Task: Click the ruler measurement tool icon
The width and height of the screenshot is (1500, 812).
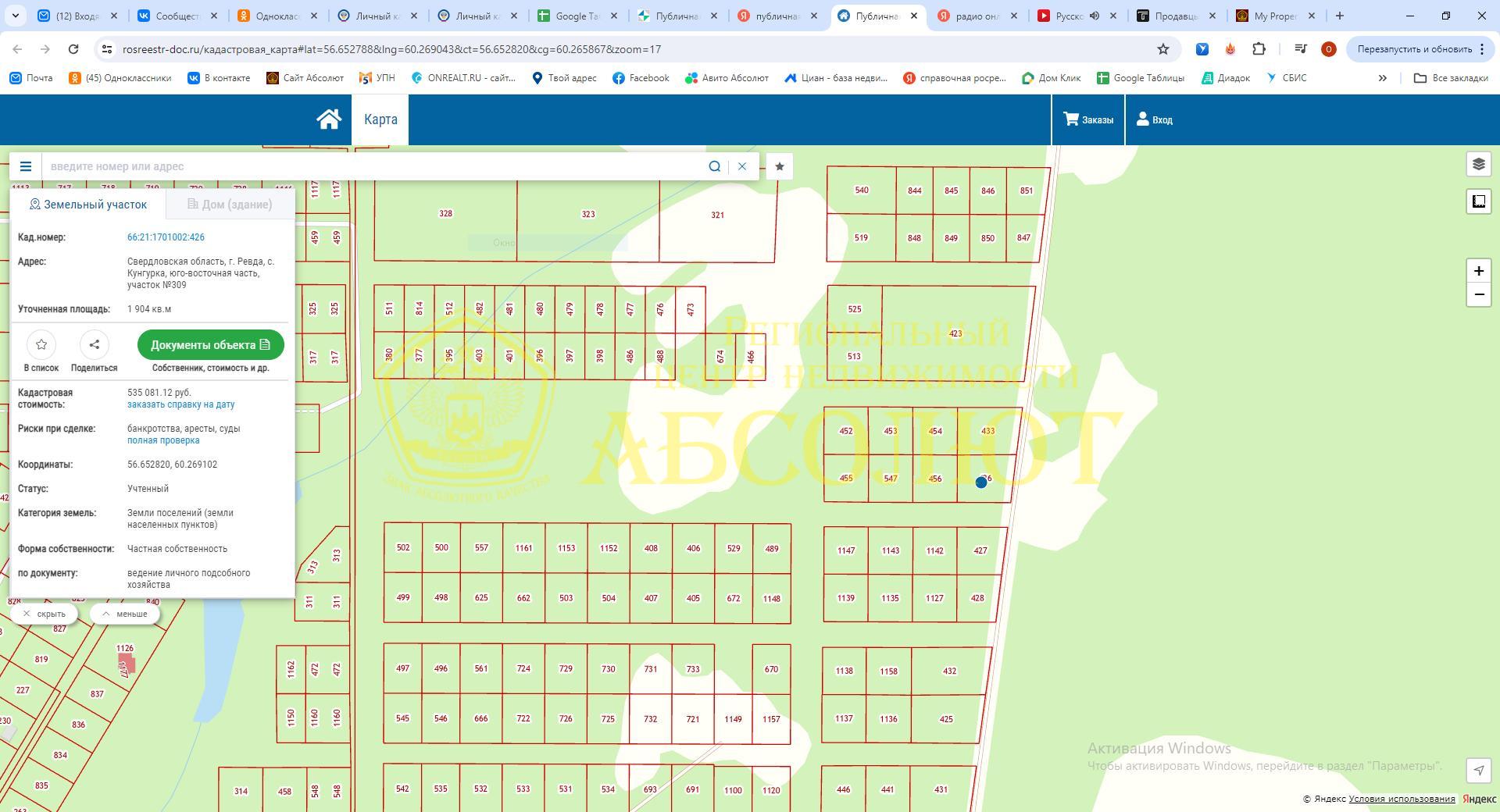Action: pyautogui.click(x=1478, y=201)
